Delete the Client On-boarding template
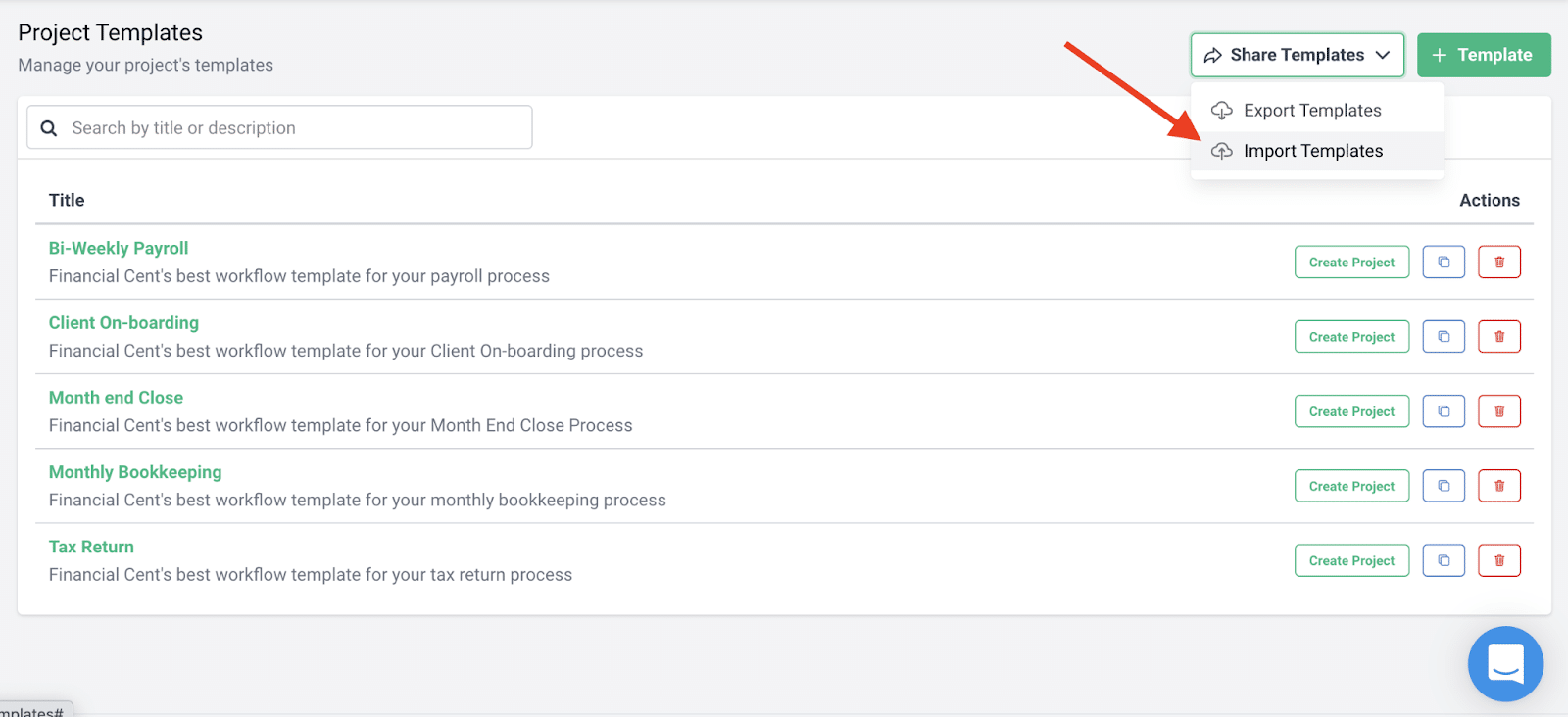This screenshot has height=717, width=1568. (x=1499, y=336)
